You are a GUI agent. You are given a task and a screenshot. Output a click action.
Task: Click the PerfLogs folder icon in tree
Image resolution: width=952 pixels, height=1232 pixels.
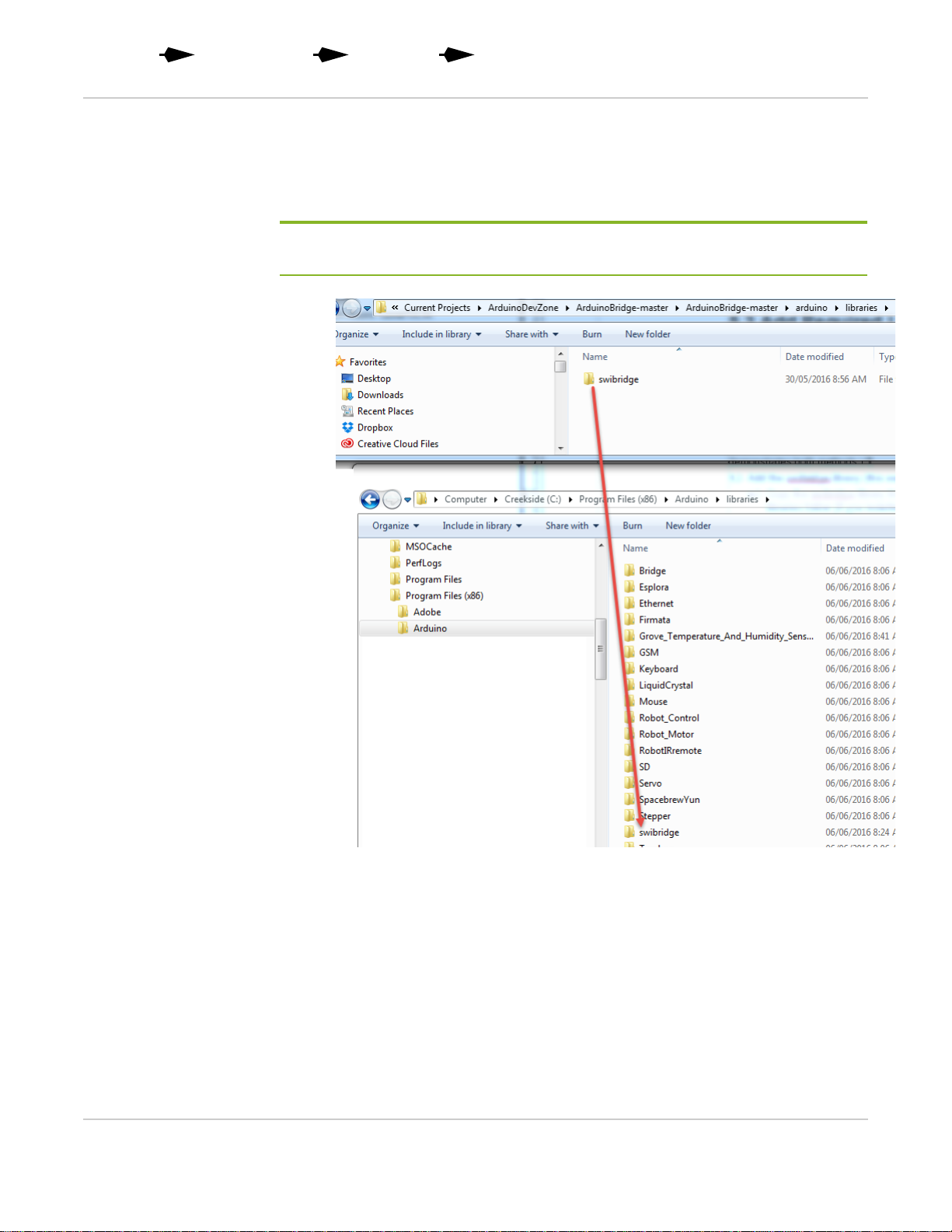396,563
